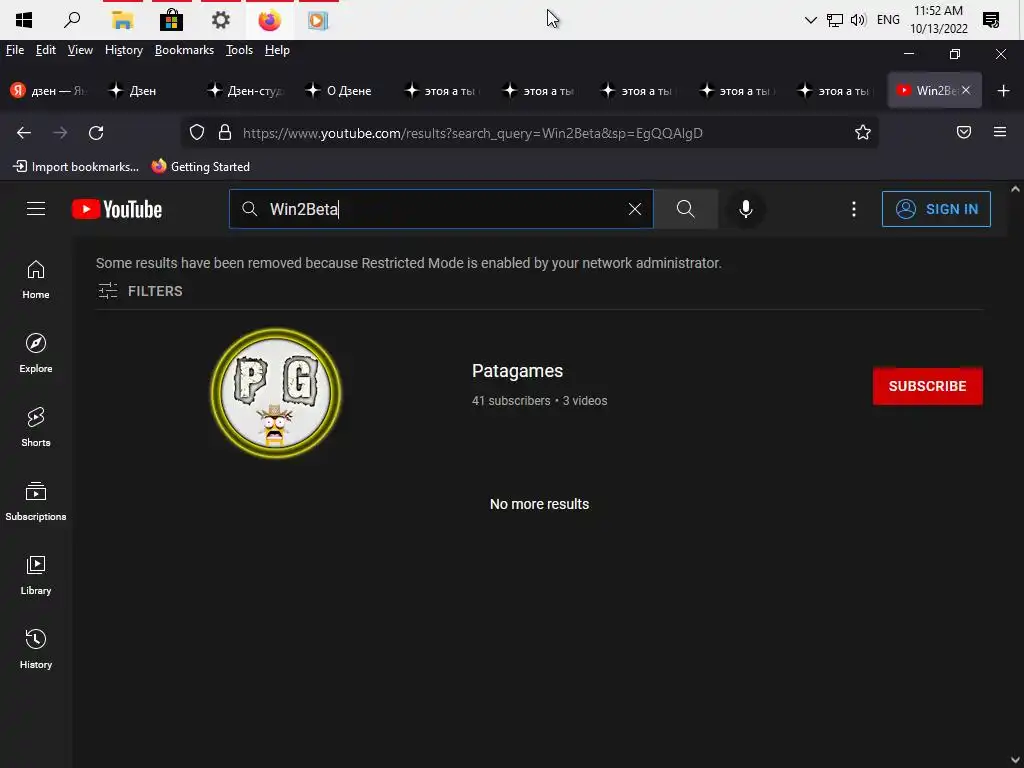Viewport: 1024px width, 768px height.
Task: Open Settings gear in the taskbar
Action: click(221, 20)
